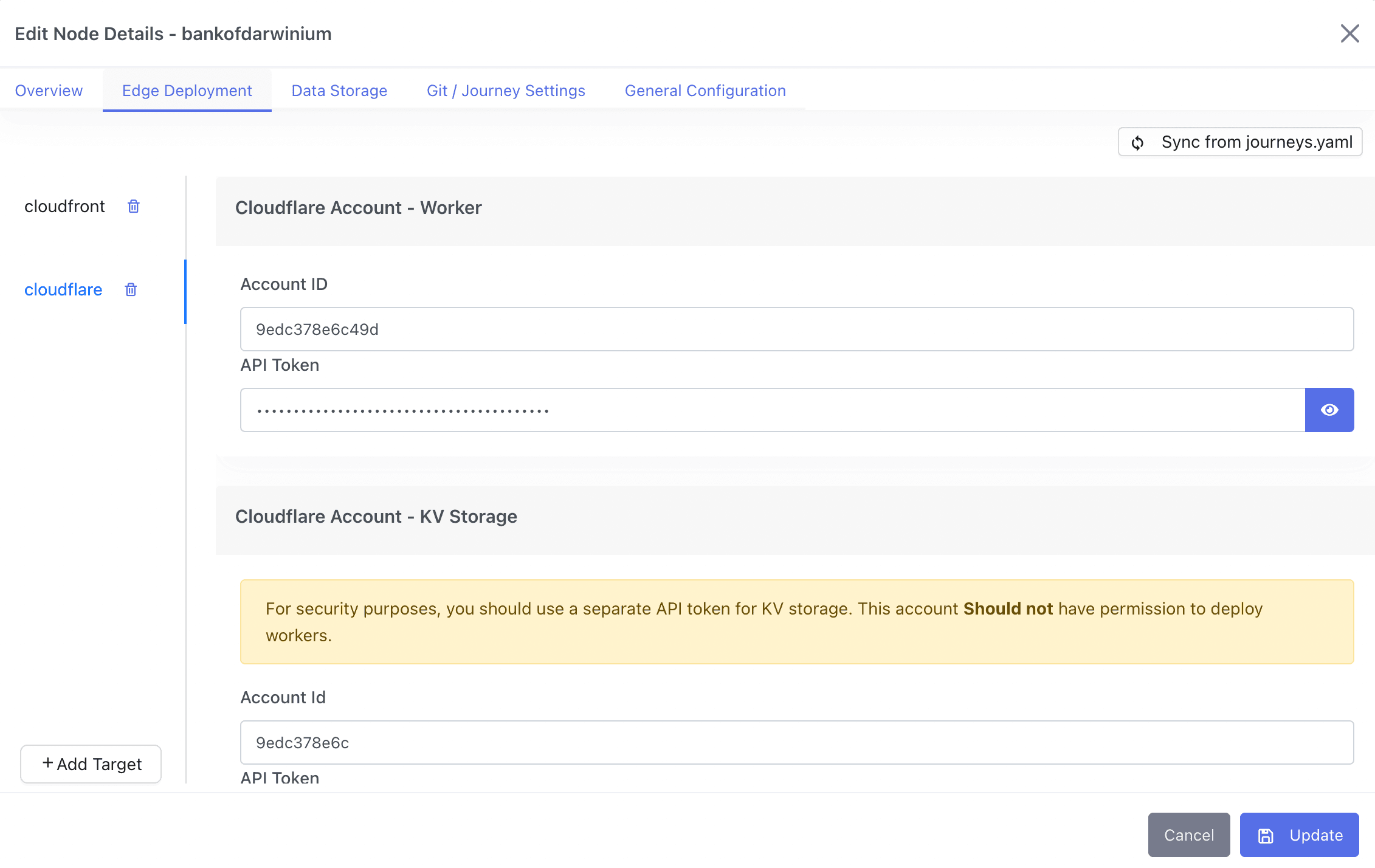The image size is (1375, 868).
Task: Select the Edge Deployment tab
Action: pyautogui.click(x=187, y=91)
